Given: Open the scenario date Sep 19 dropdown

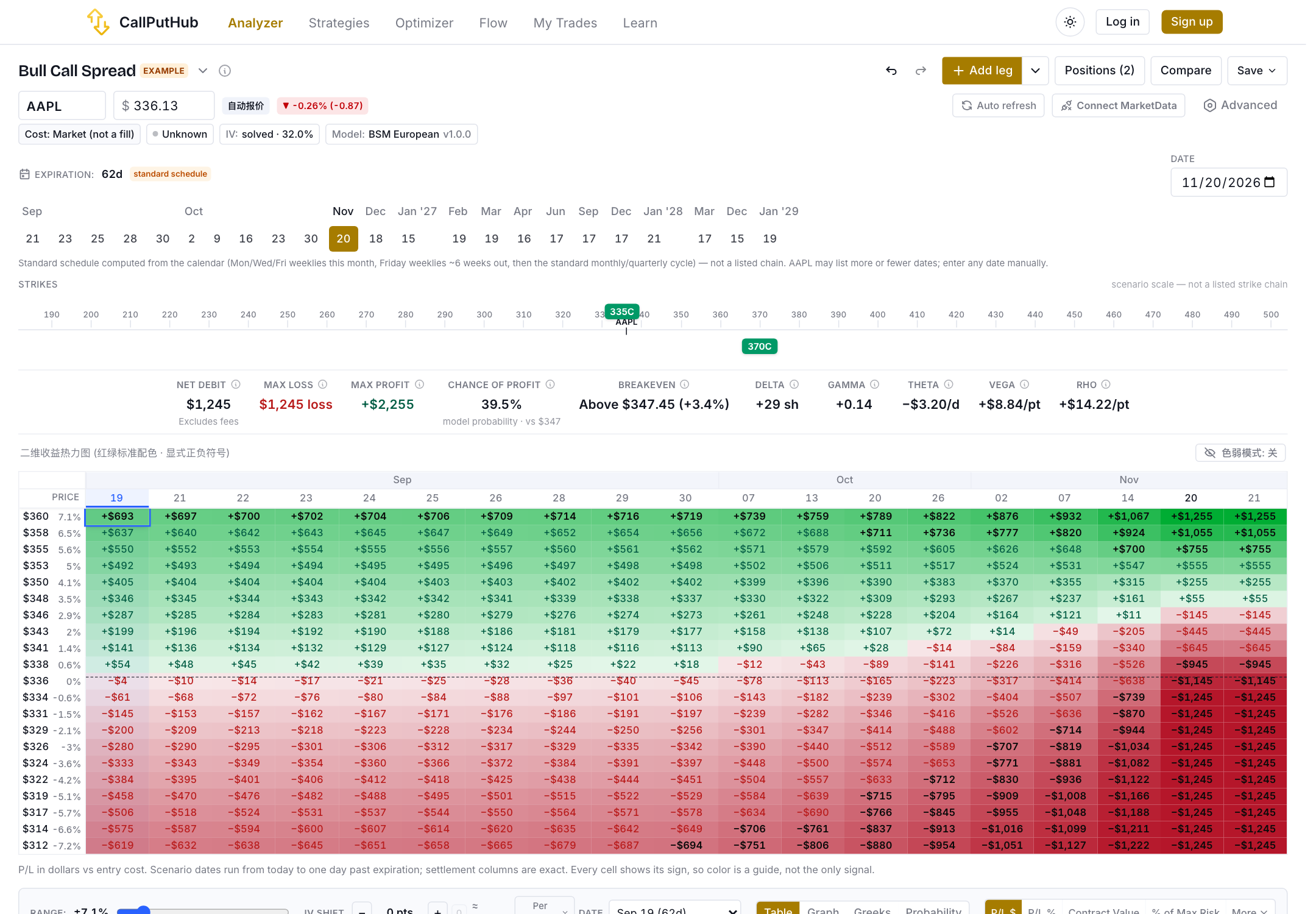Looking at the screenshot, I should pyautogui.click(x=675, y=907).
